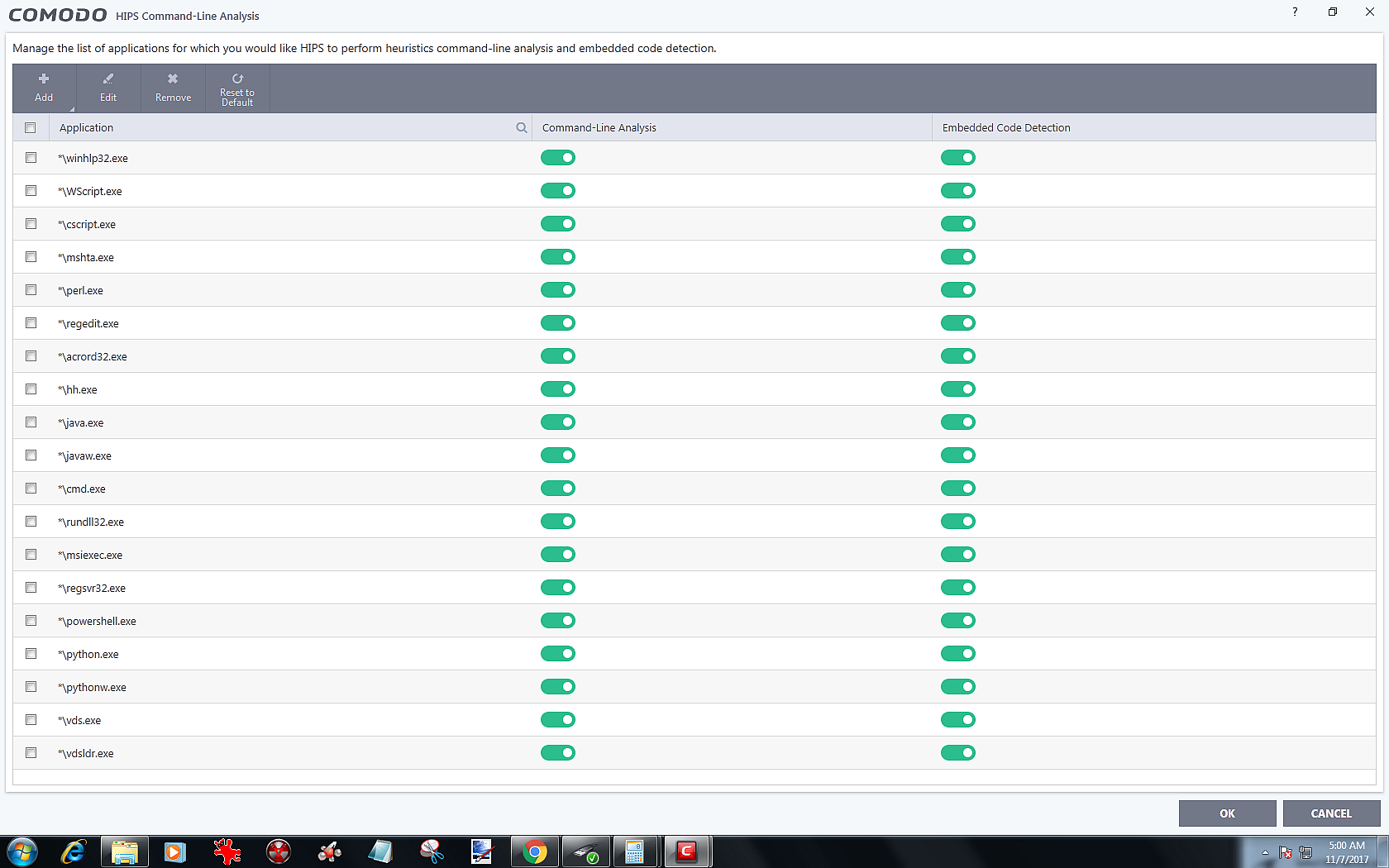Open the help question mark in the title bar
Screen dimensions: 1389x868
pyautogui.click(x=1295, y=12)
